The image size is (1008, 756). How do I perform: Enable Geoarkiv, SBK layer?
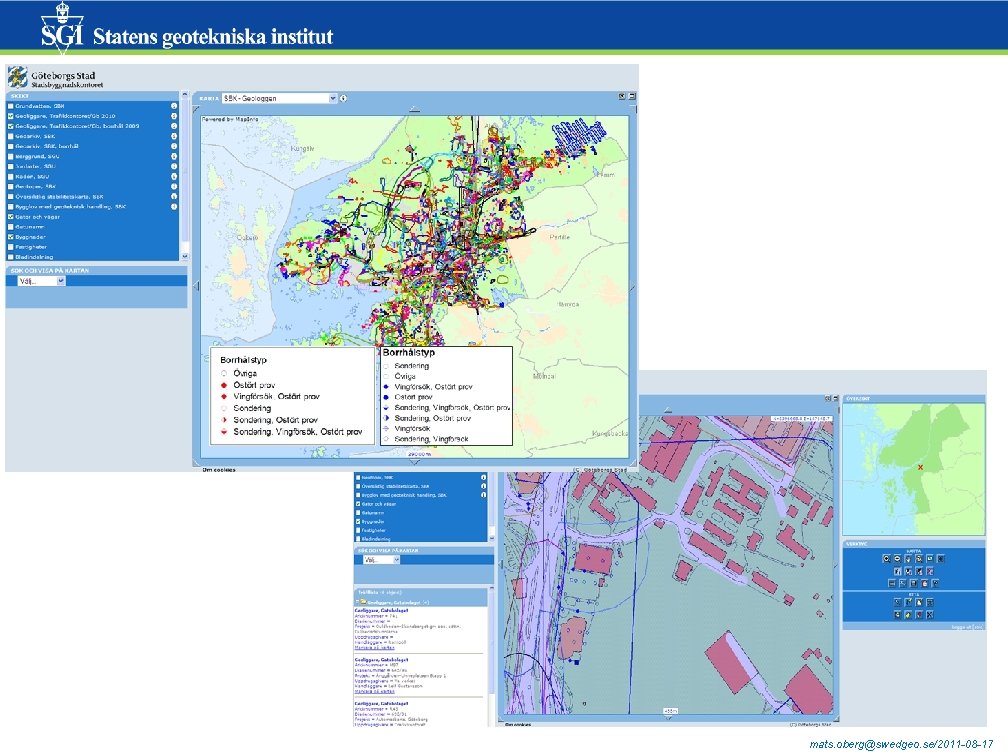11,136
